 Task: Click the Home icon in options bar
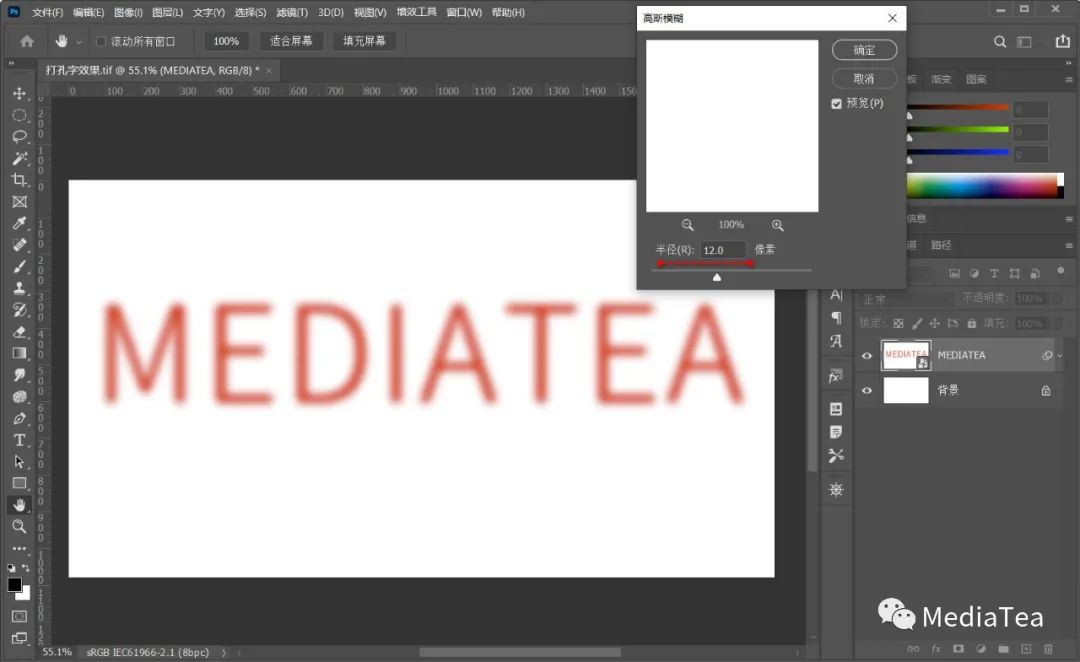coord(27,41)
